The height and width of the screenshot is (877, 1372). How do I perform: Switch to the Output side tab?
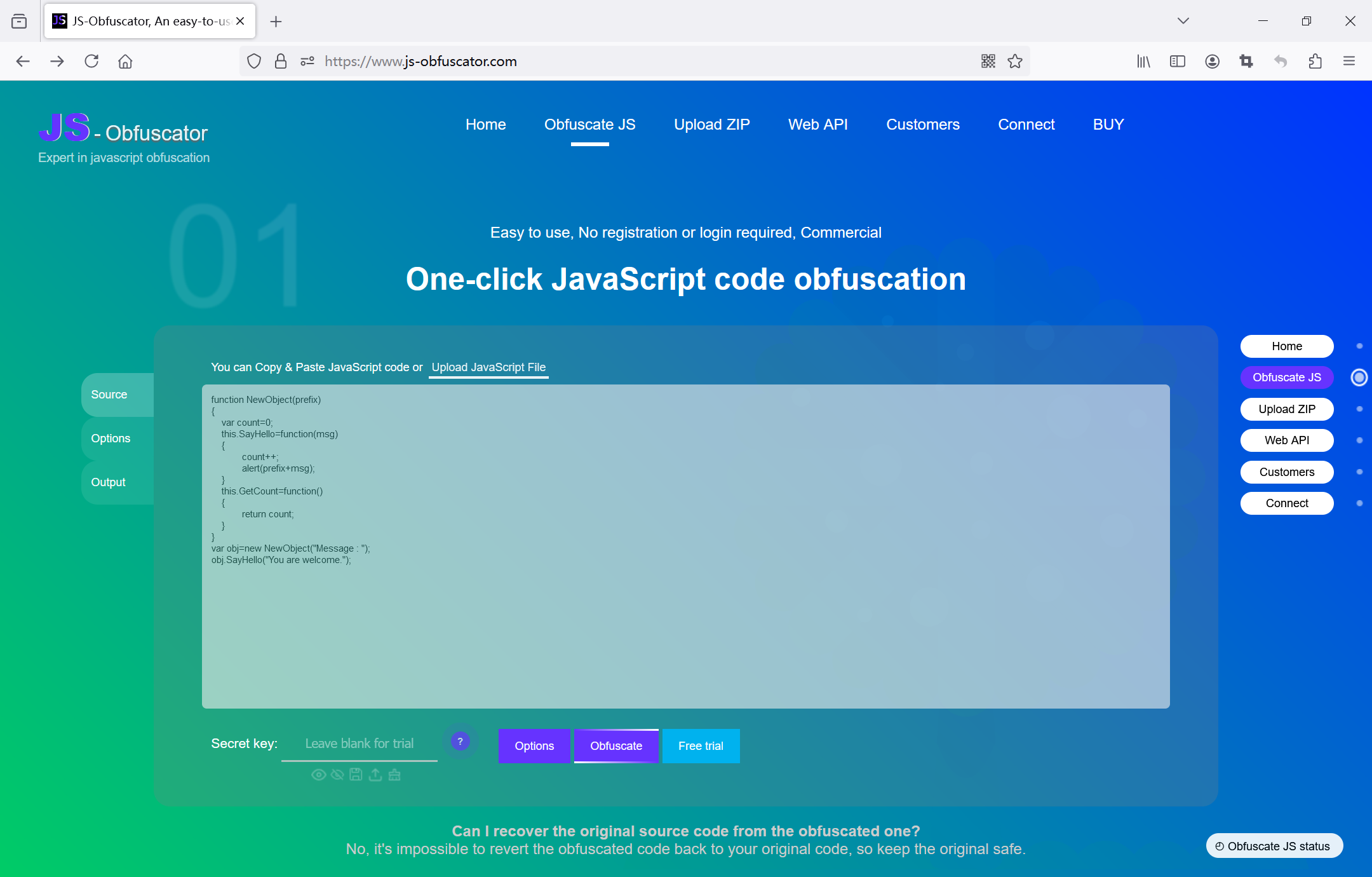pos(118,482)
